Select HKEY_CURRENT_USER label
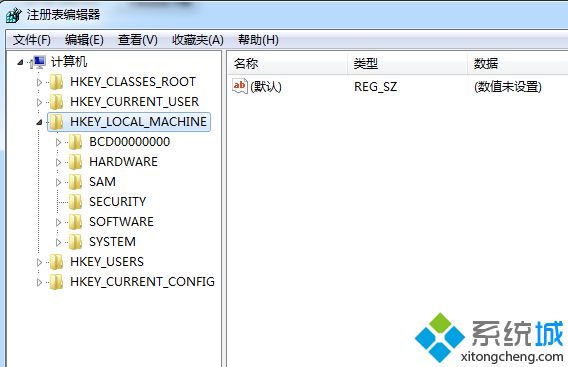 point(134,102)
